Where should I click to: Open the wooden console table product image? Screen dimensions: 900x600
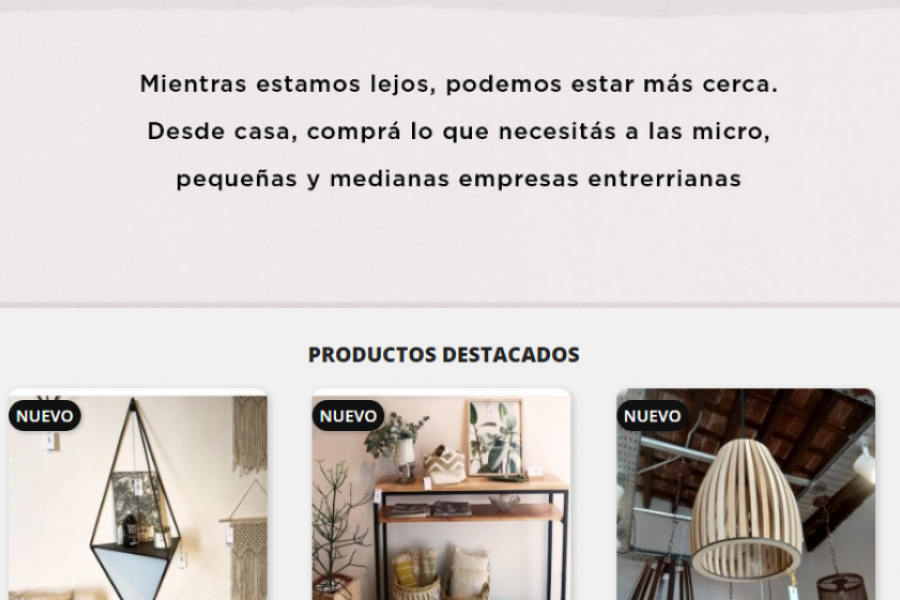pos(441,495)
